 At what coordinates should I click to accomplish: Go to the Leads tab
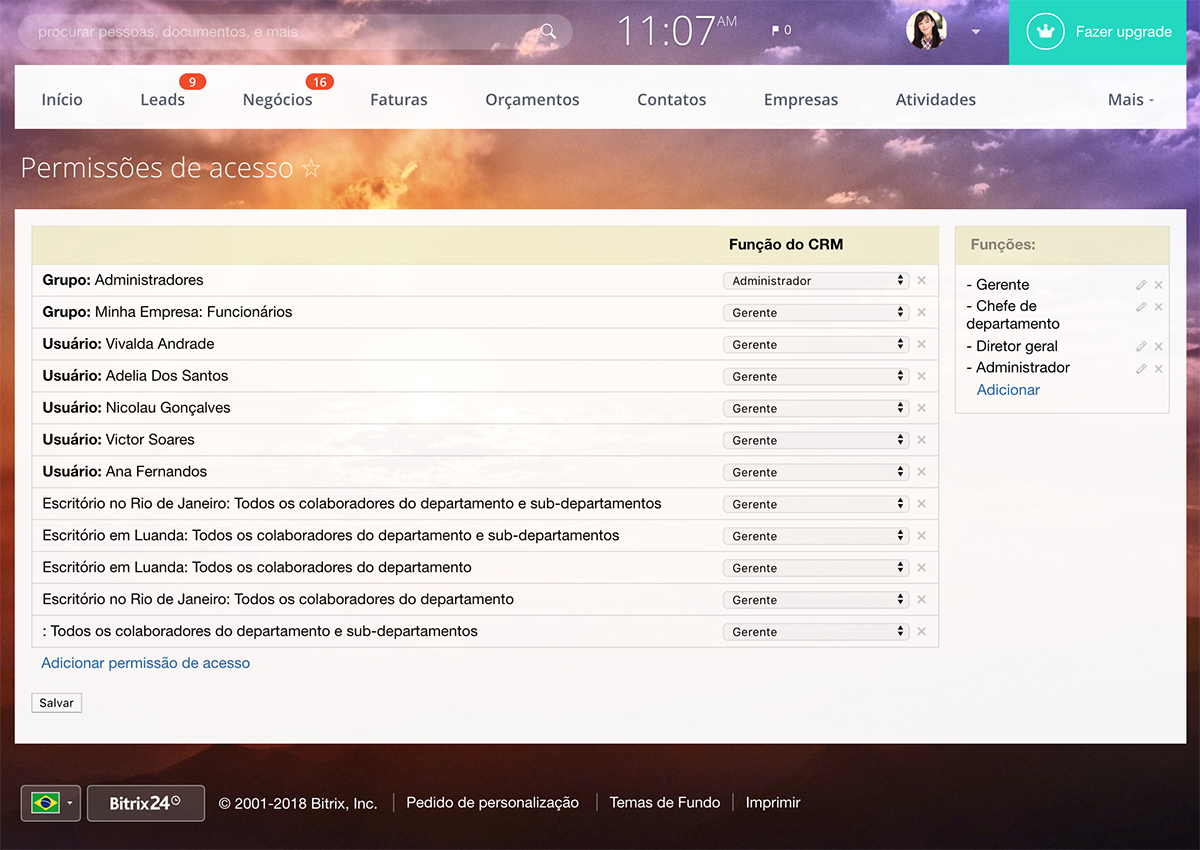tap(162, 100)
